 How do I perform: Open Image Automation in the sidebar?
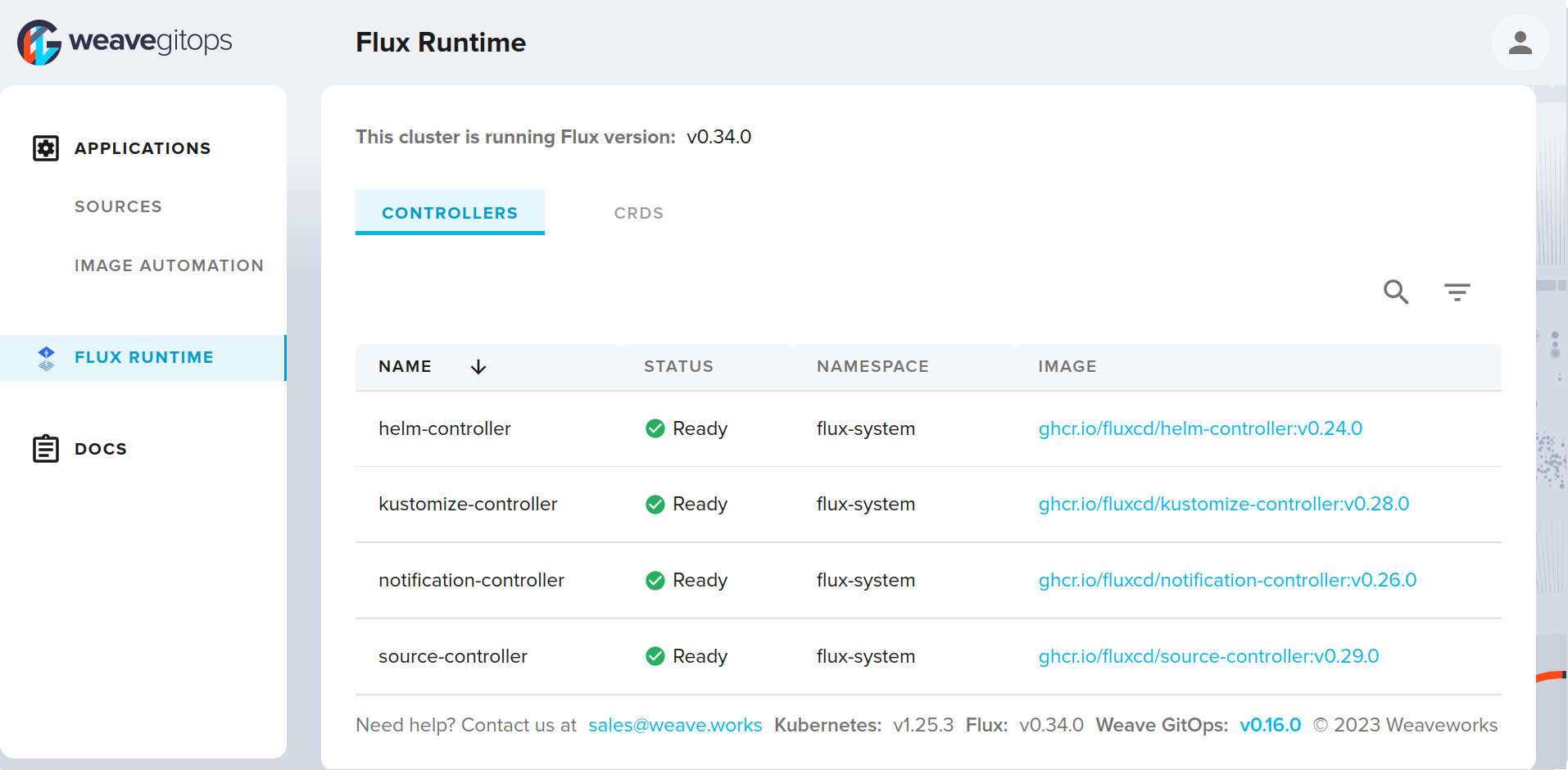(x=169, y=265)
